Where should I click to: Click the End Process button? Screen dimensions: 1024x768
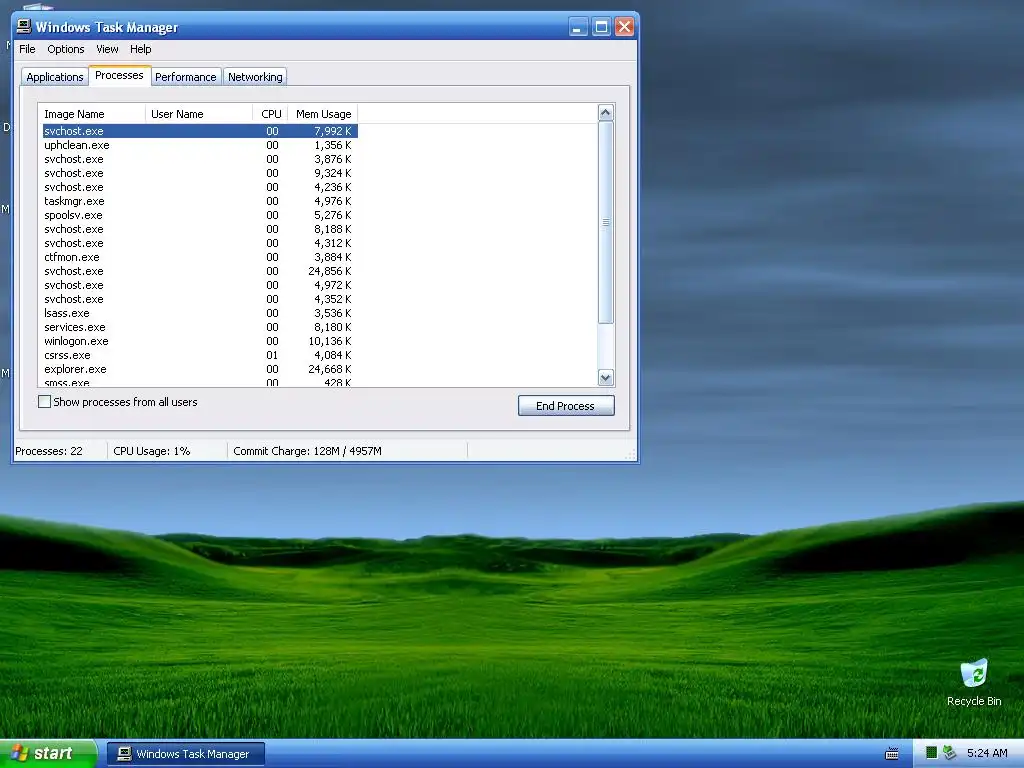[566, 406]
